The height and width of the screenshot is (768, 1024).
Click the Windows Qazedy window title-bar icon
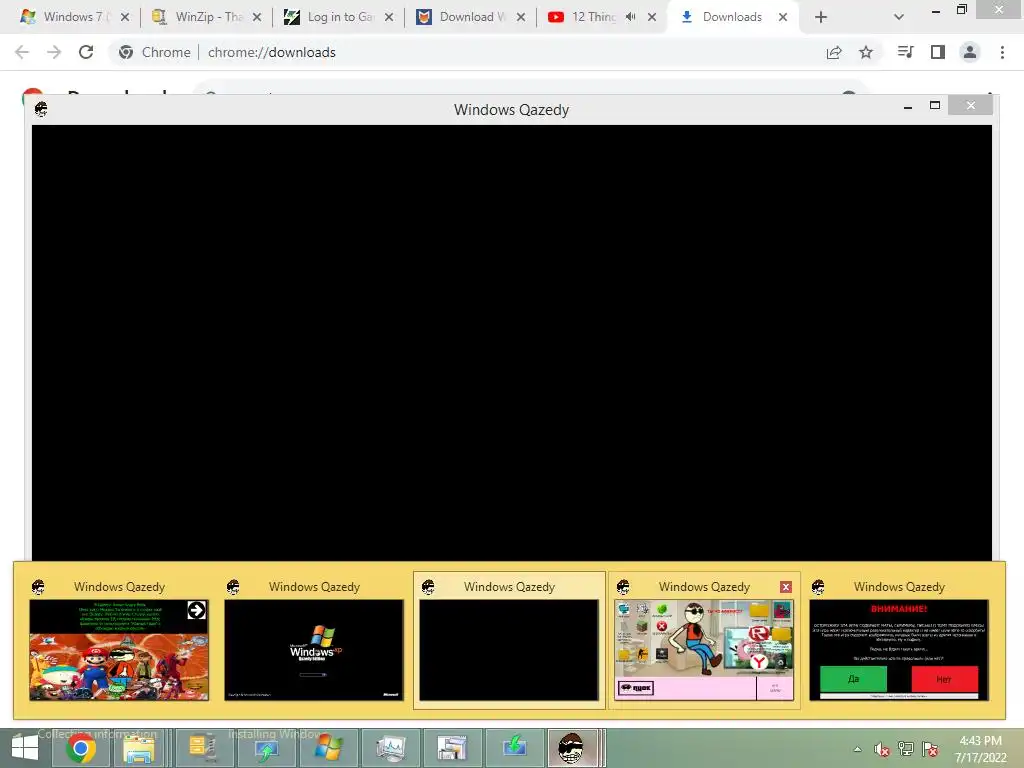41,109
